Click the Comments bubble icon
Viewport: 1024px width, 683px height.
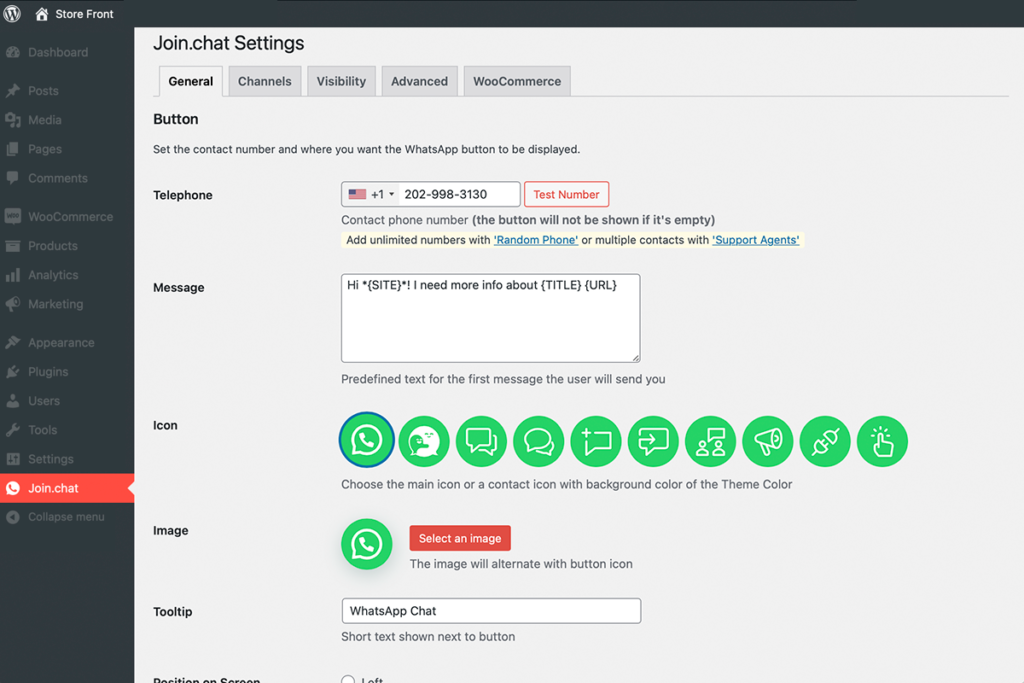(12, 178)
